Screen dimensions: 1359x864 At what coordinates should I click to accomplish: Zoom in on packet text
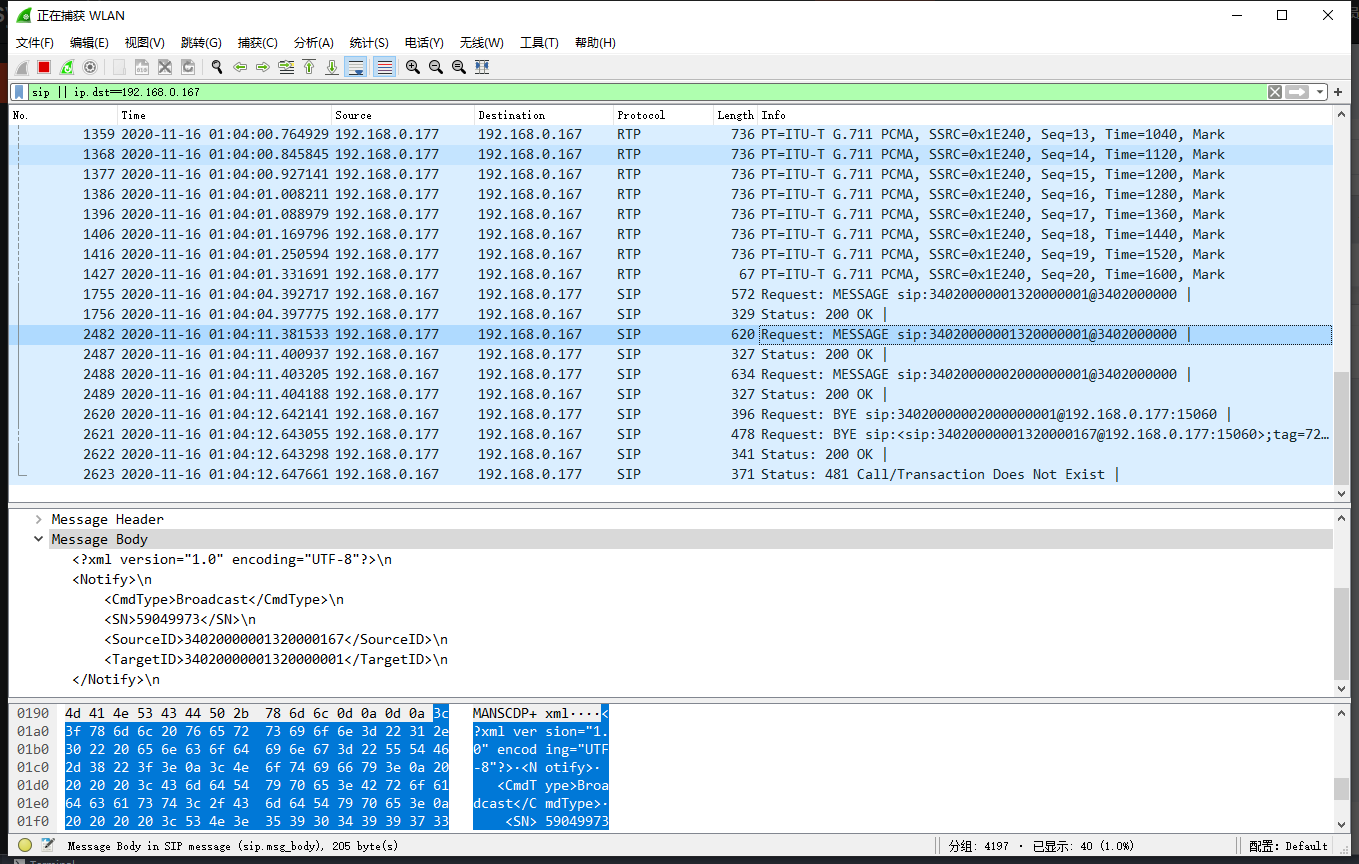(413, 67)
